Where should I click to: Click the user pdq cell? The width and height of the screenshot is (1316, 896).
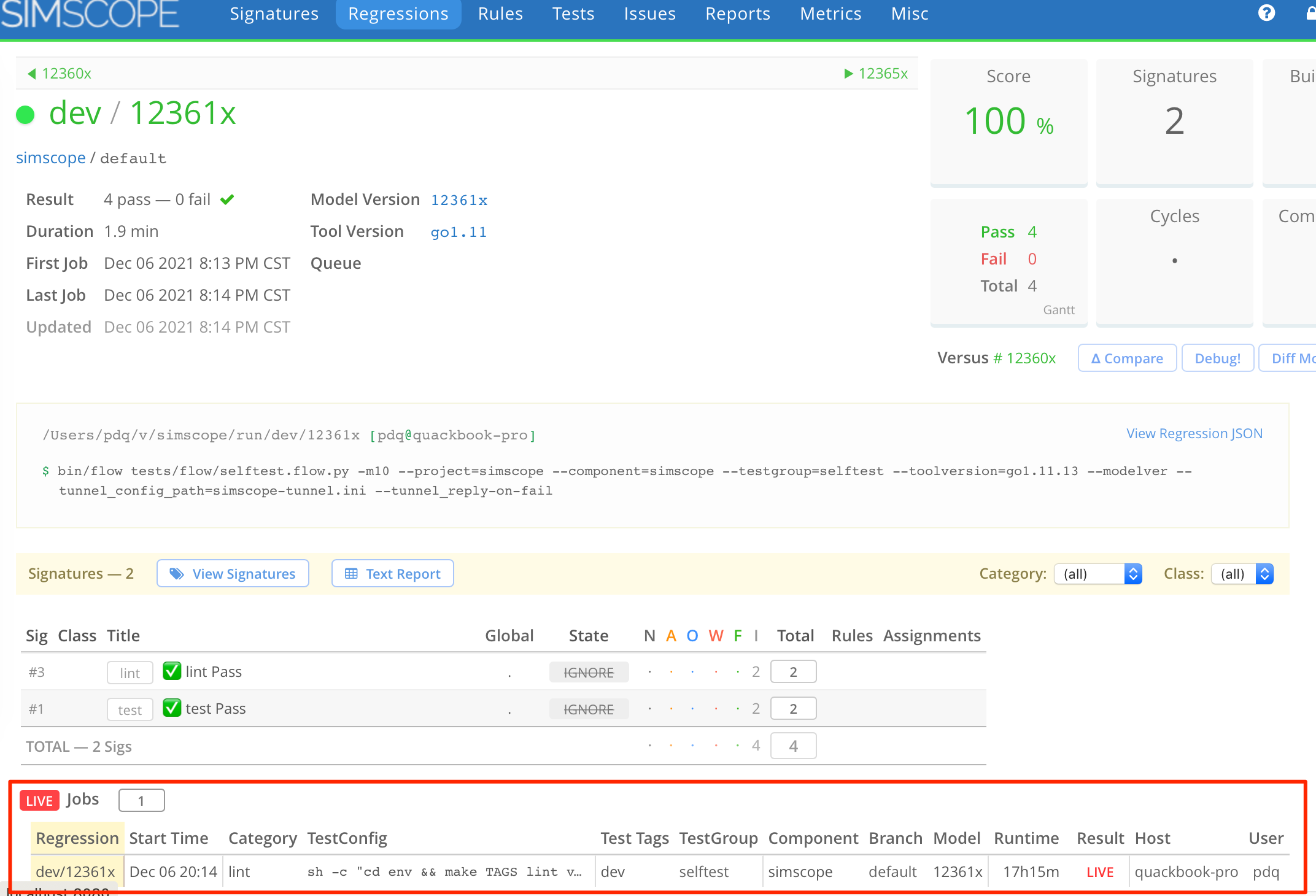[x=1266, y=871]
